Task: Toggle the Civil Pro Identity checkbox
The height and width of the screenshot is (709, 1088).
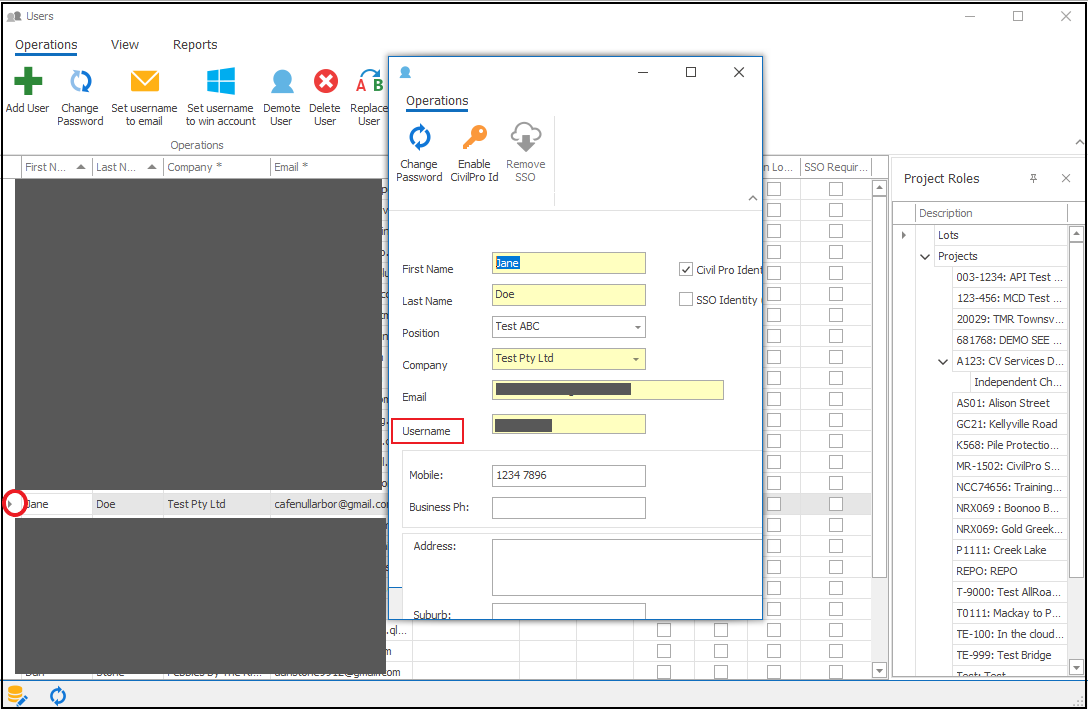Action: tap(686, 269)
